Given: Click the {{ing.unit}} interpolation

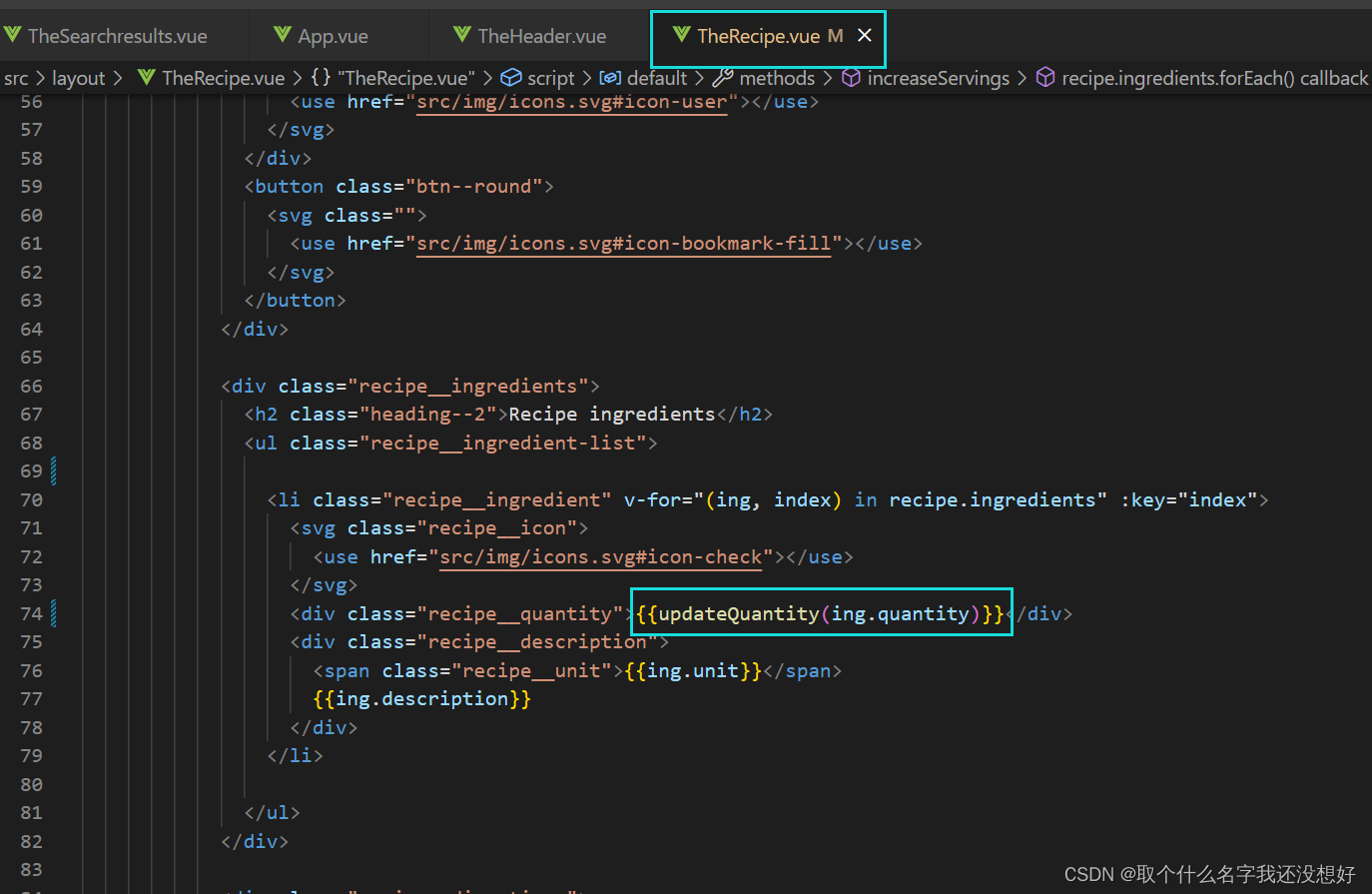Looking at the screenshot, I should click(x=693, y=670).
